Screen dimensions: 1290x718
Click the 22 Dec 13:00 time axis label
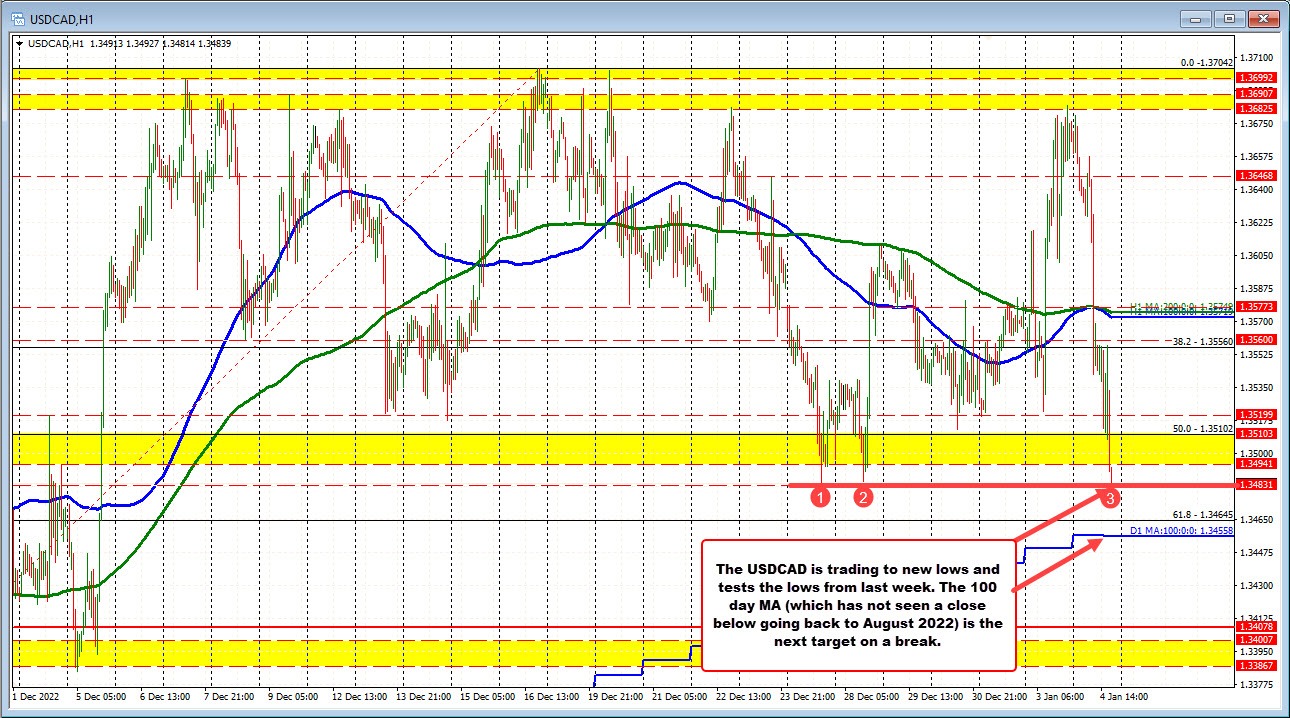(x=743, y=696)
